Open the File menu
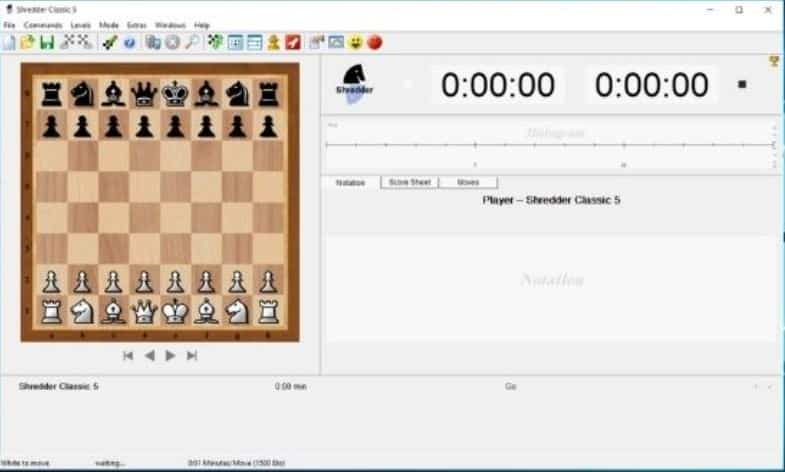The height and width of the screenshot is (472, 785). click(10, 25)
